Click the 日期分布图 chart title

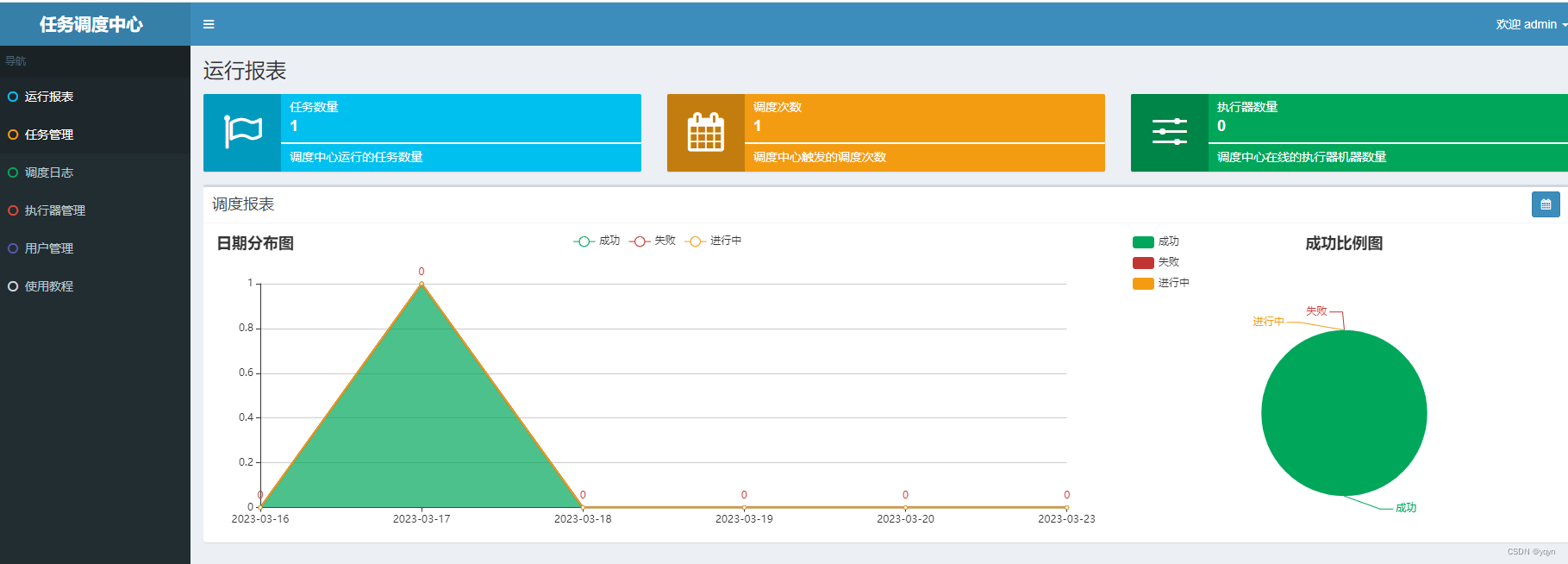(x=255, y=243)
